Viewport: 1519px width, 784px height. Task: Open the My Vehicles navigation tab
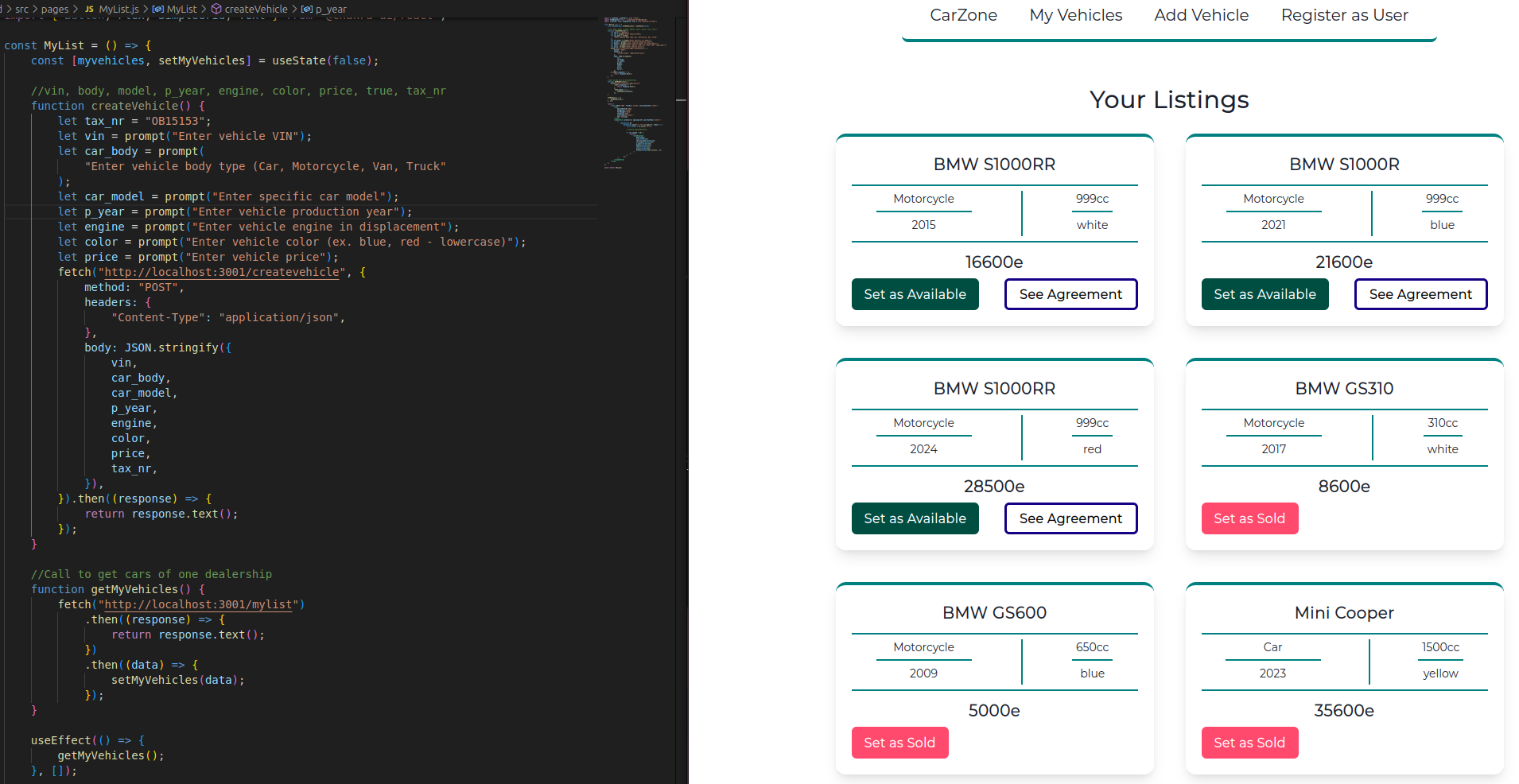click(1075, 15)
